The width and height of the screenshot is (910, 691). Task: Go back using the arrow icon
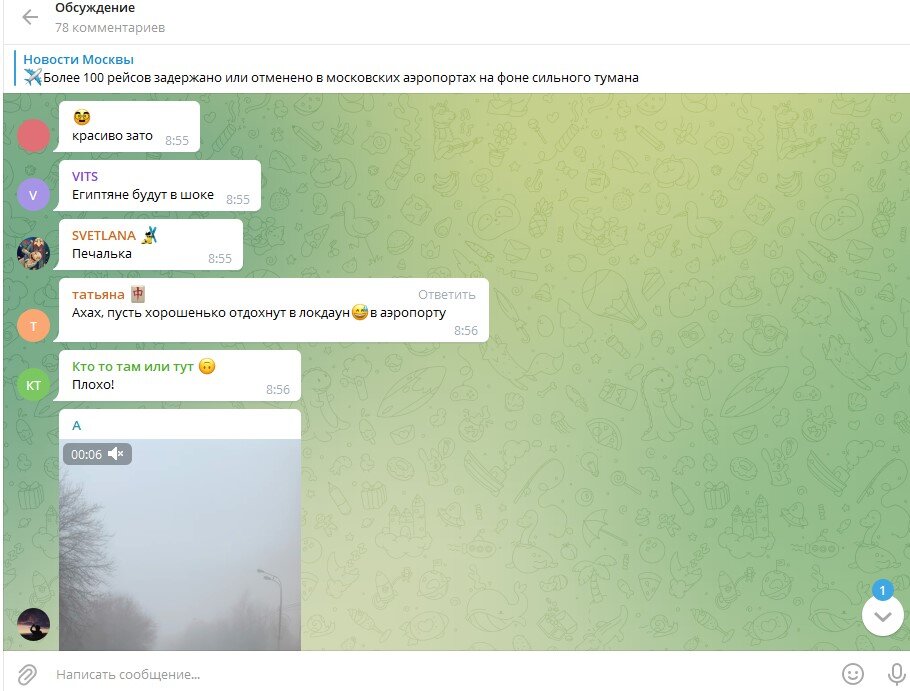click(30, 17)
